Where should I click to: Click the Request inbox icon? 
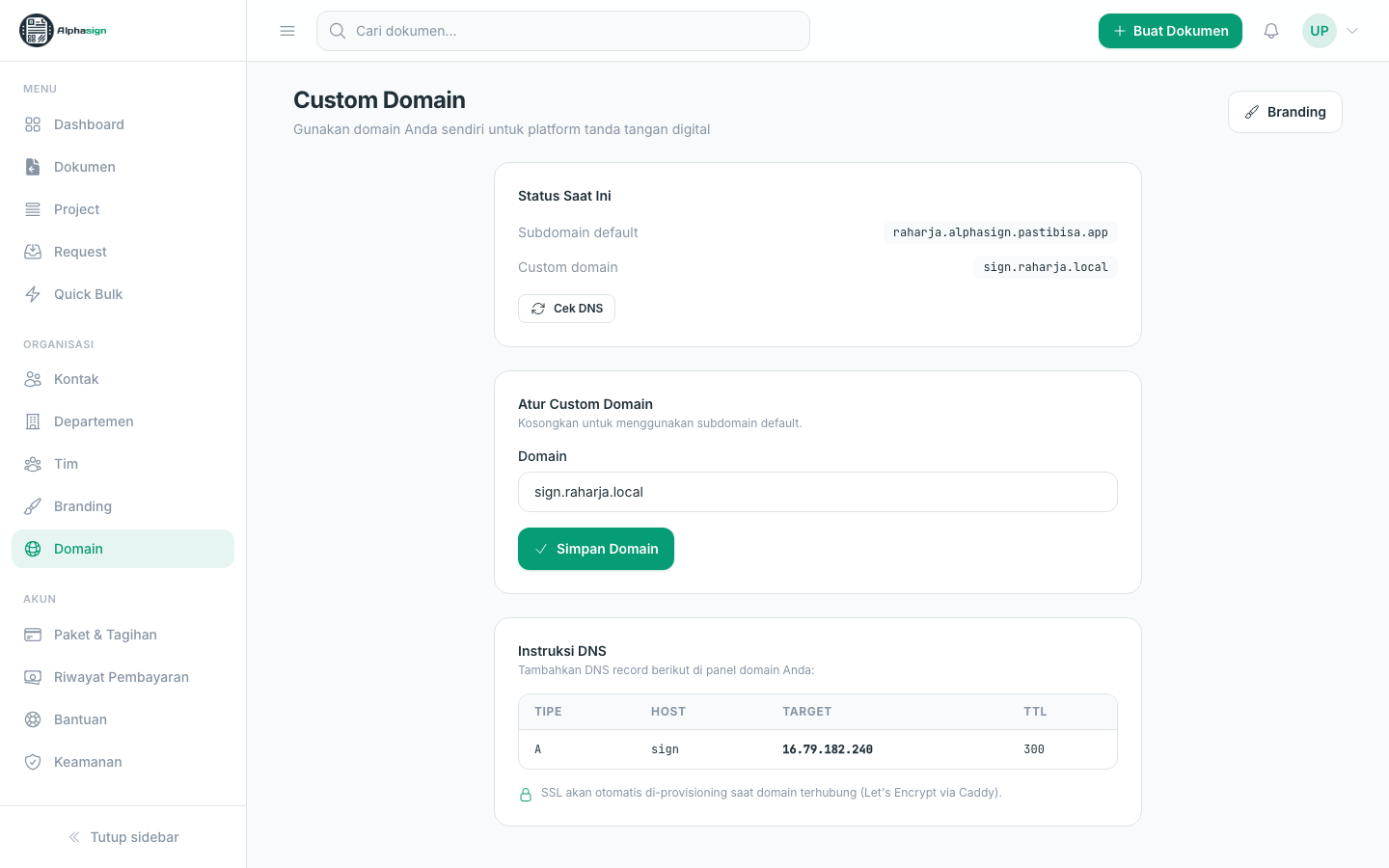[x=33, y=252]
